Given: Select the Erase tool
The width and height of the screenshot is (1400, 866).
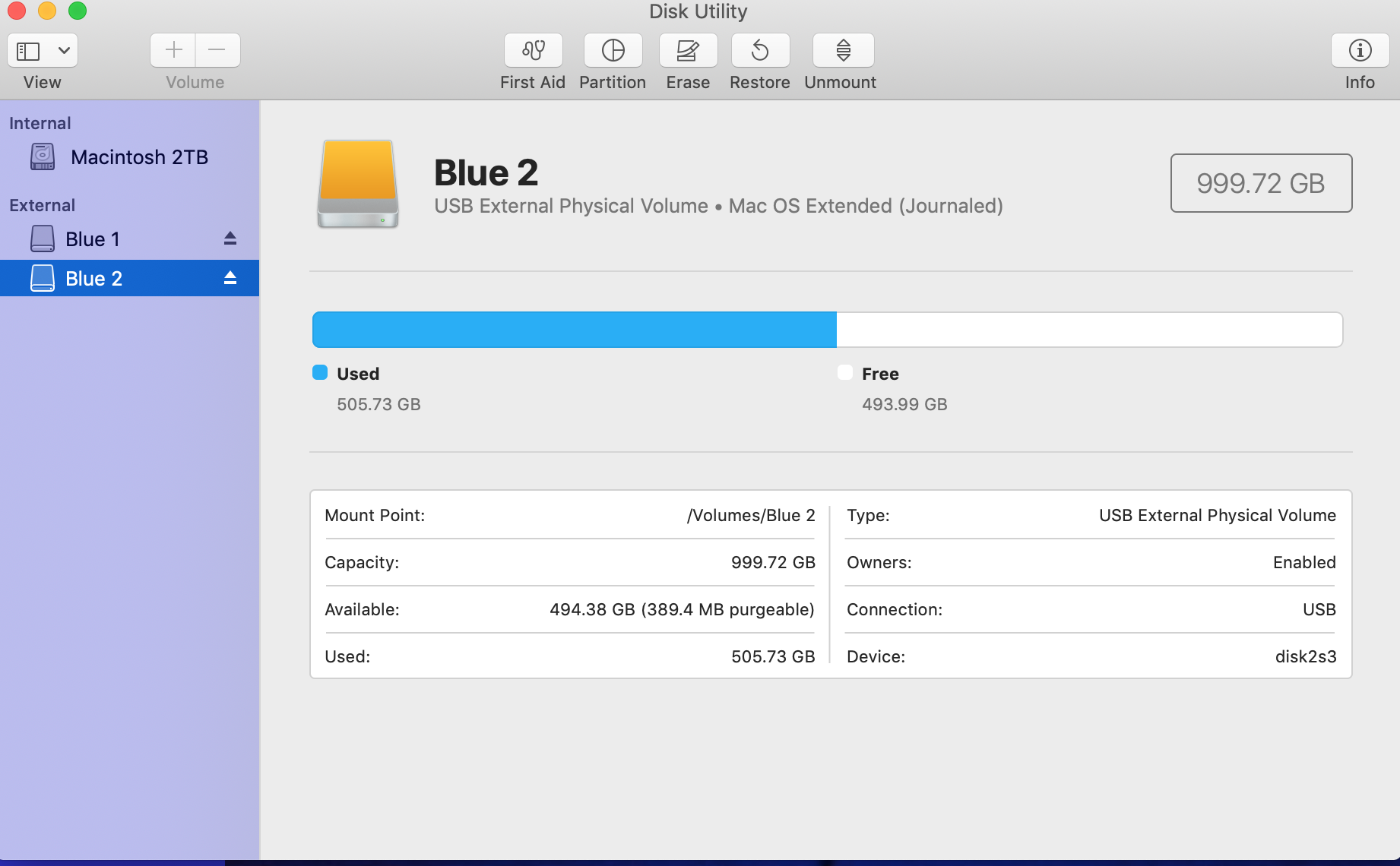Looking at the screenshot, I should 687,50.
